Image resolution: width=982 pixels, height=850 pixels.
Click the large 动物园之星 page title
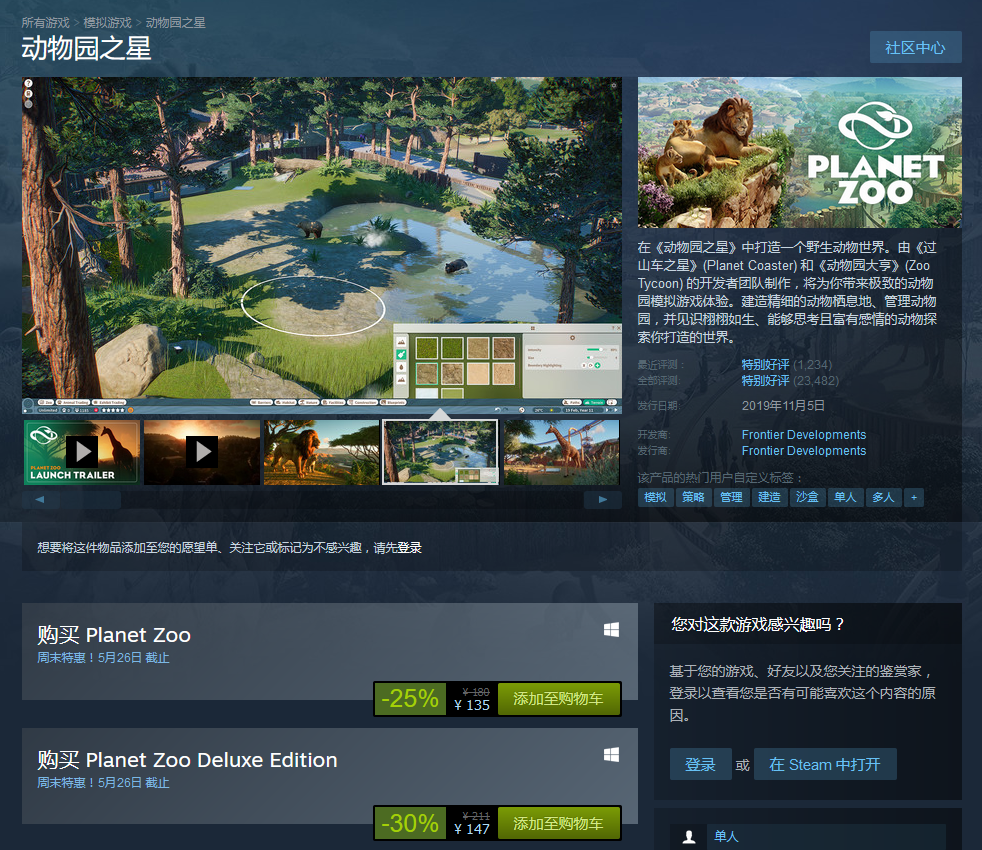point(86,49)
